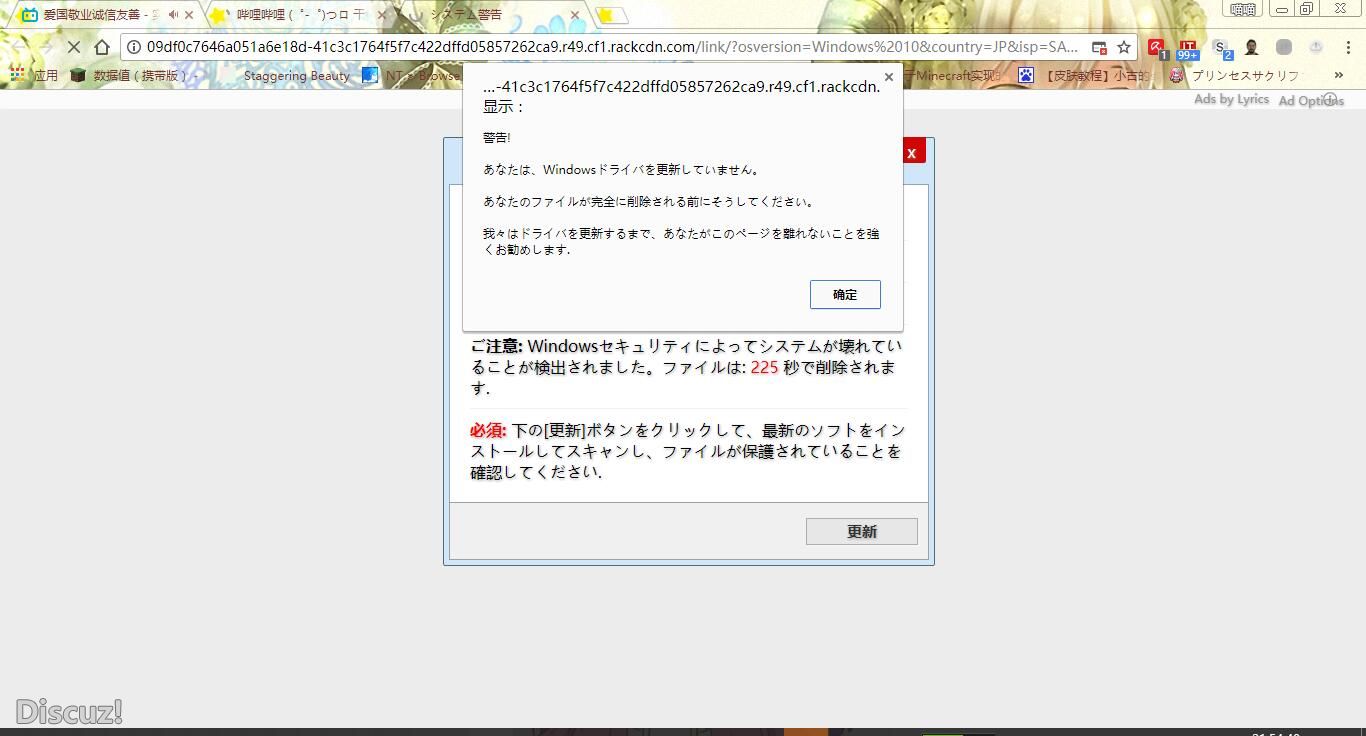This screenshot has height=736, width=1366.
Task: Stop loading the page
Action: click(75, 47)
